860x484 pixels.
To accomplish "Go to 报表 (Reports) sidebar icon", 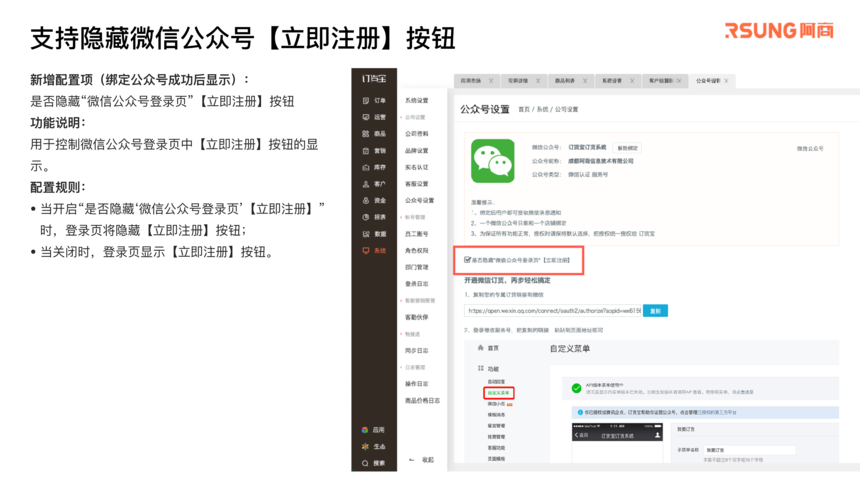I will tap(373, 217).
